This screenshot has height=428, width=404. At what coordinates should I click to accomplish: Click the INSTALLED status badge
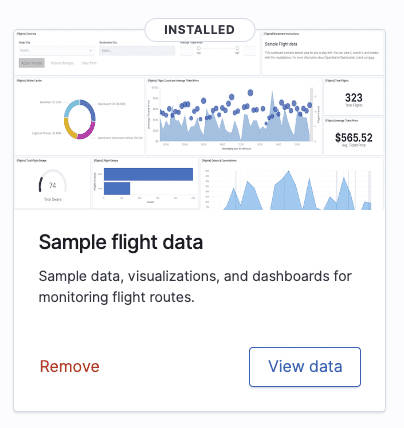pos(199,30)
